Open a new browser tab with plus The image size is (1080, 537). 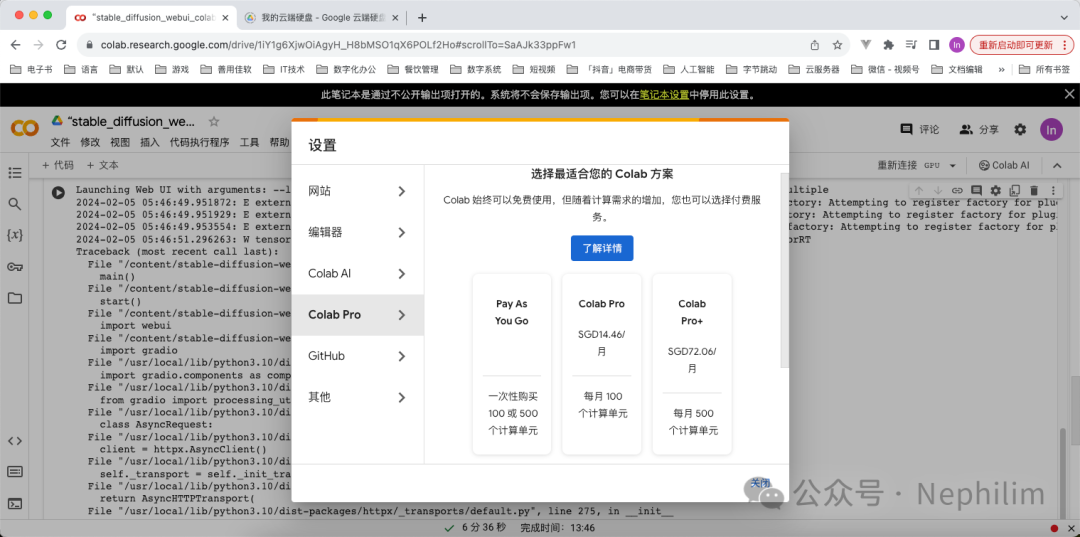(x=422, y=17)
